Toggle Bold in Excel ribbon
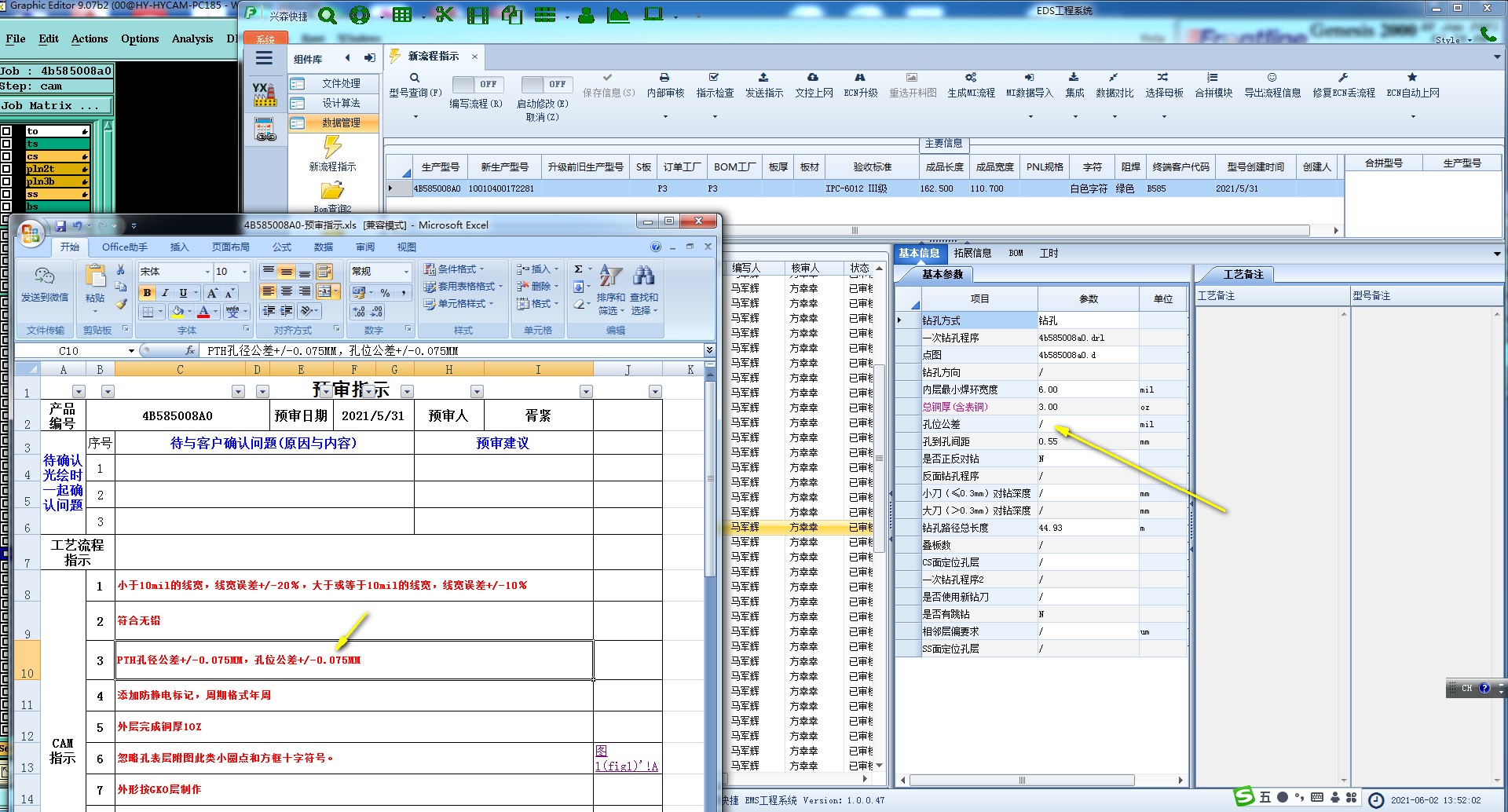Image resolution: width=1508 pixels, height=812 pixels. click(147, 293)
